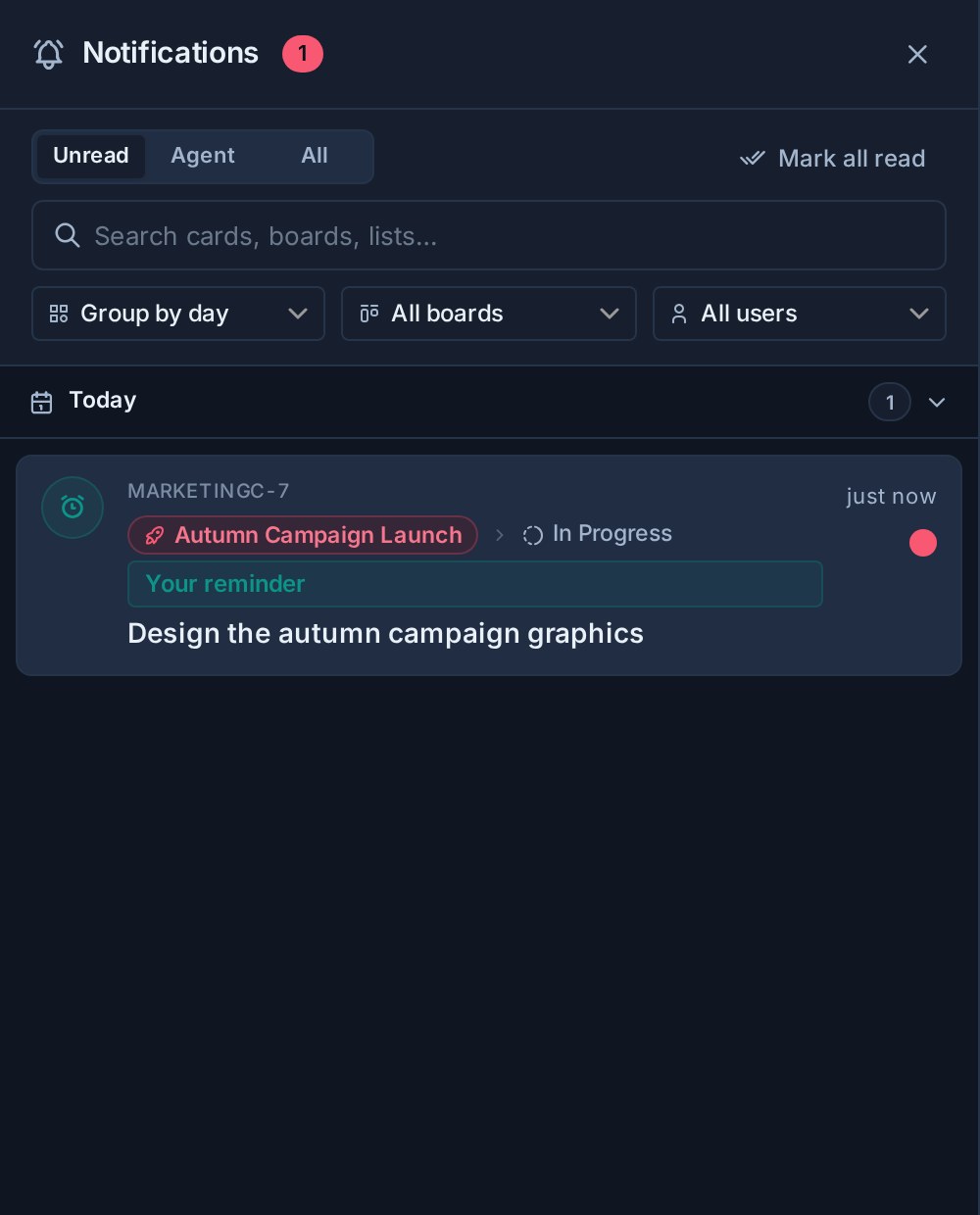
Task: Click the Notifications bell icon
Action: (x=48, y=53)
